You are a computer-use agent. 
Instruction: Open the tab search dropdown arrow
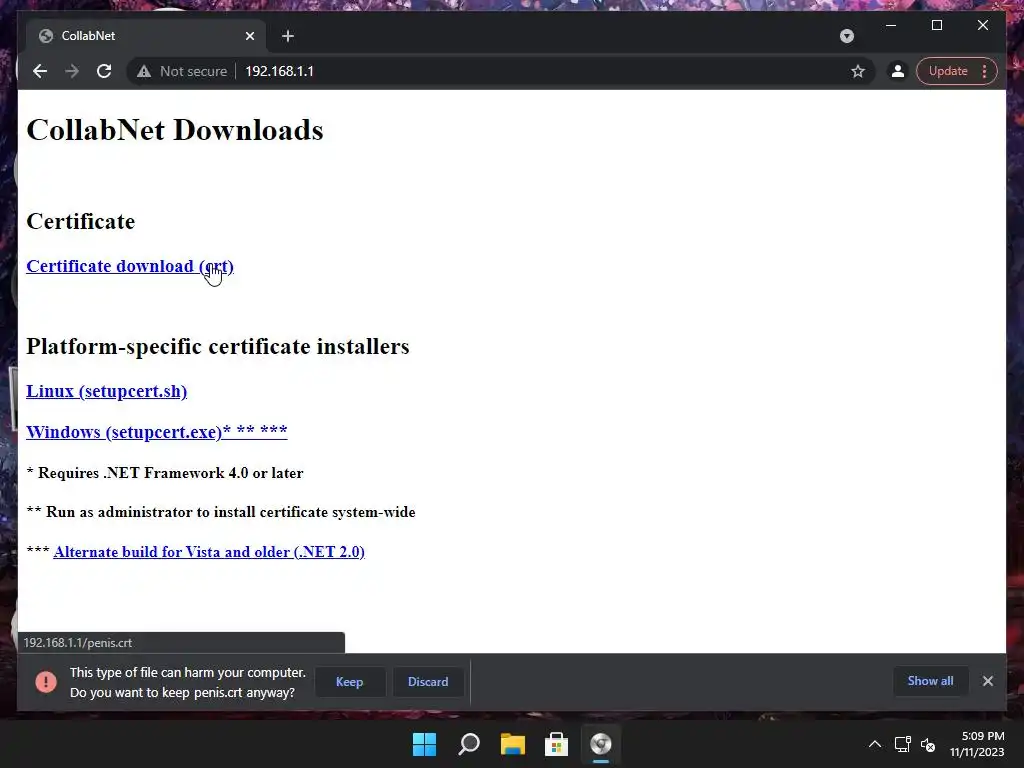pos(847,36)
